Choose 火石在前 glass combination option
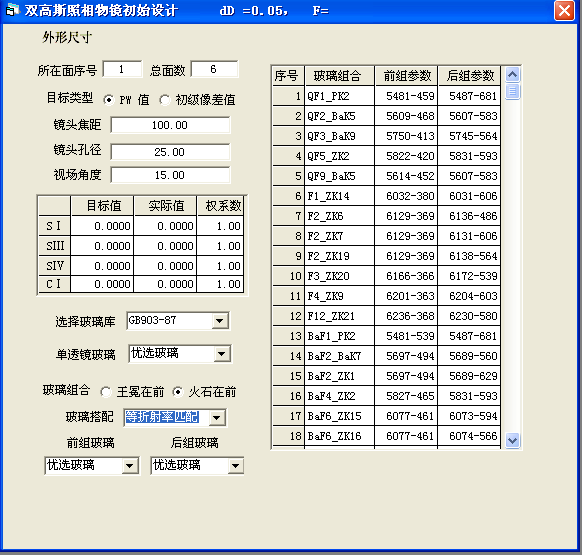 178,392
